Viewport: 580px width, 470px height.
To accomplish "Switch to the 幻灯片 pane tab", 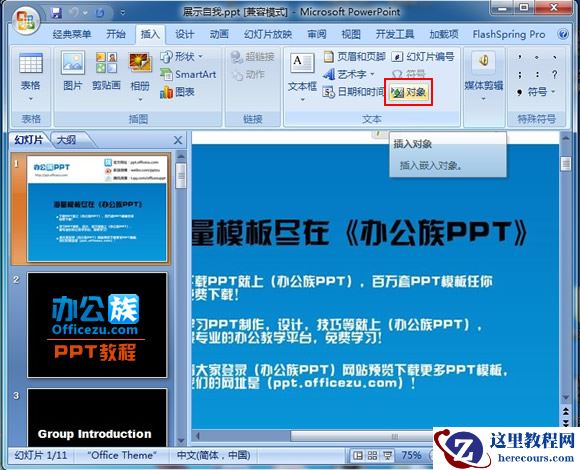I will 29,140.
